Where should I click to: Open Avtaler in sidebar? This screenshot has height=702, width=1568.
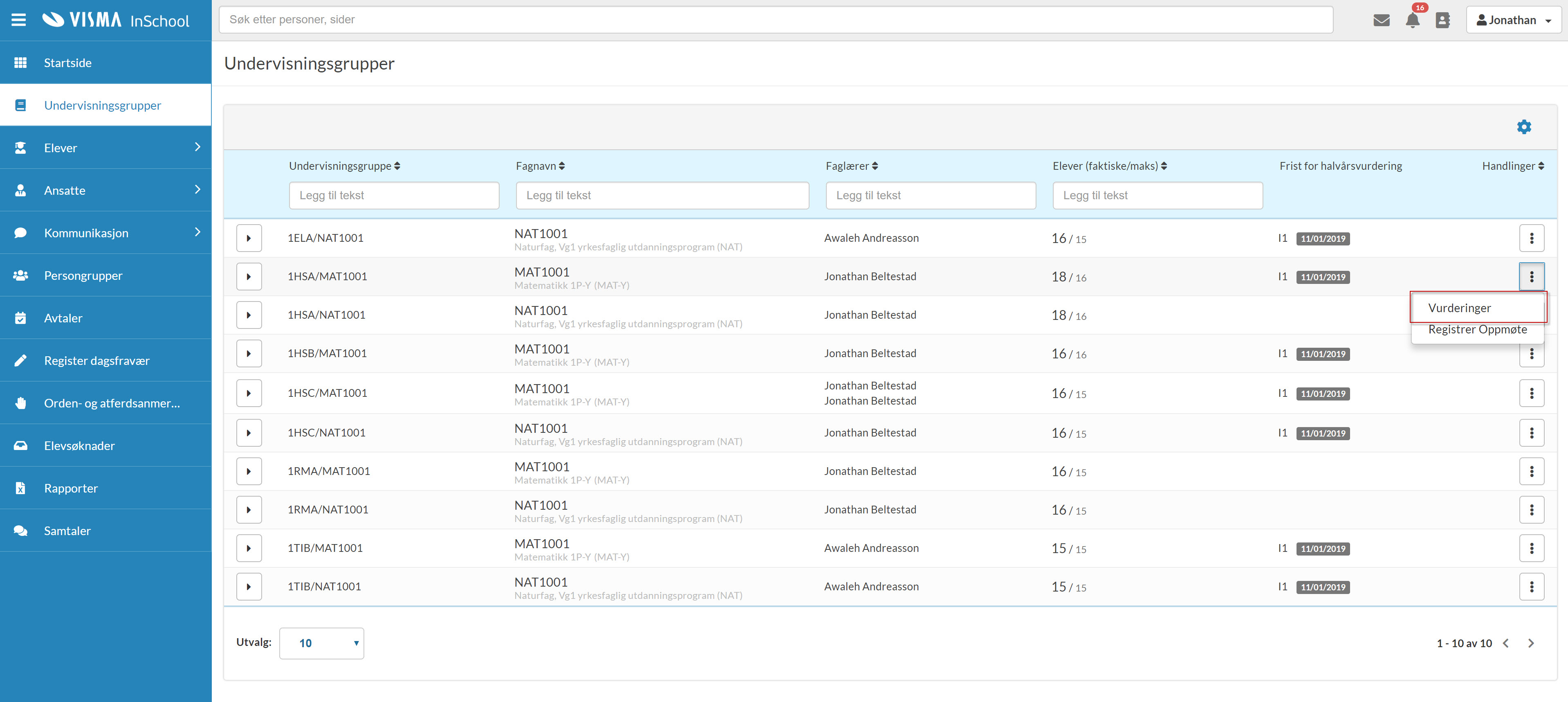point(105,318)
